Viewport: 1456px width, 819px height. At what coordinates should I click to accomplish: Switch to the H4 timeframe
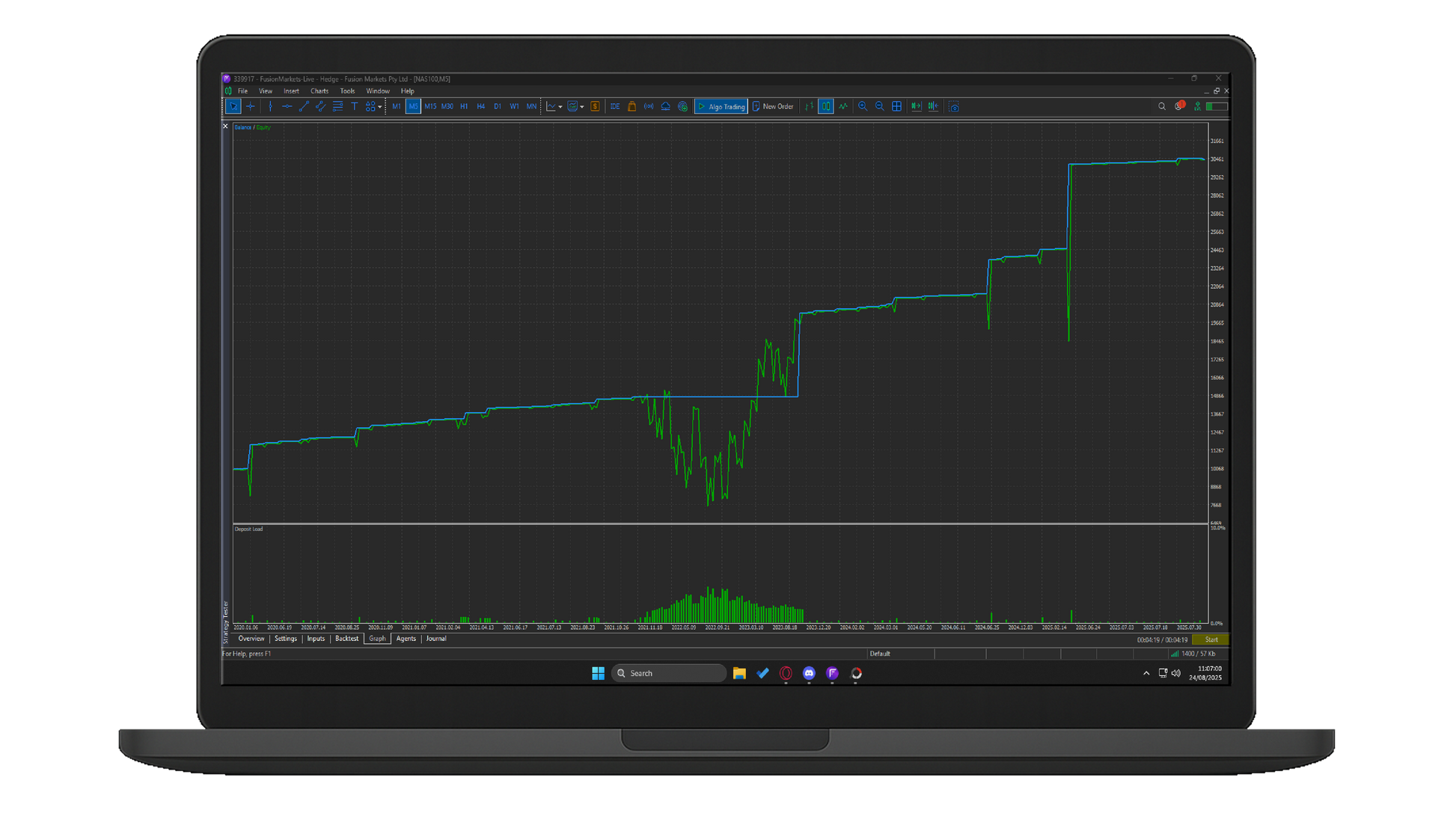point(481,106)
